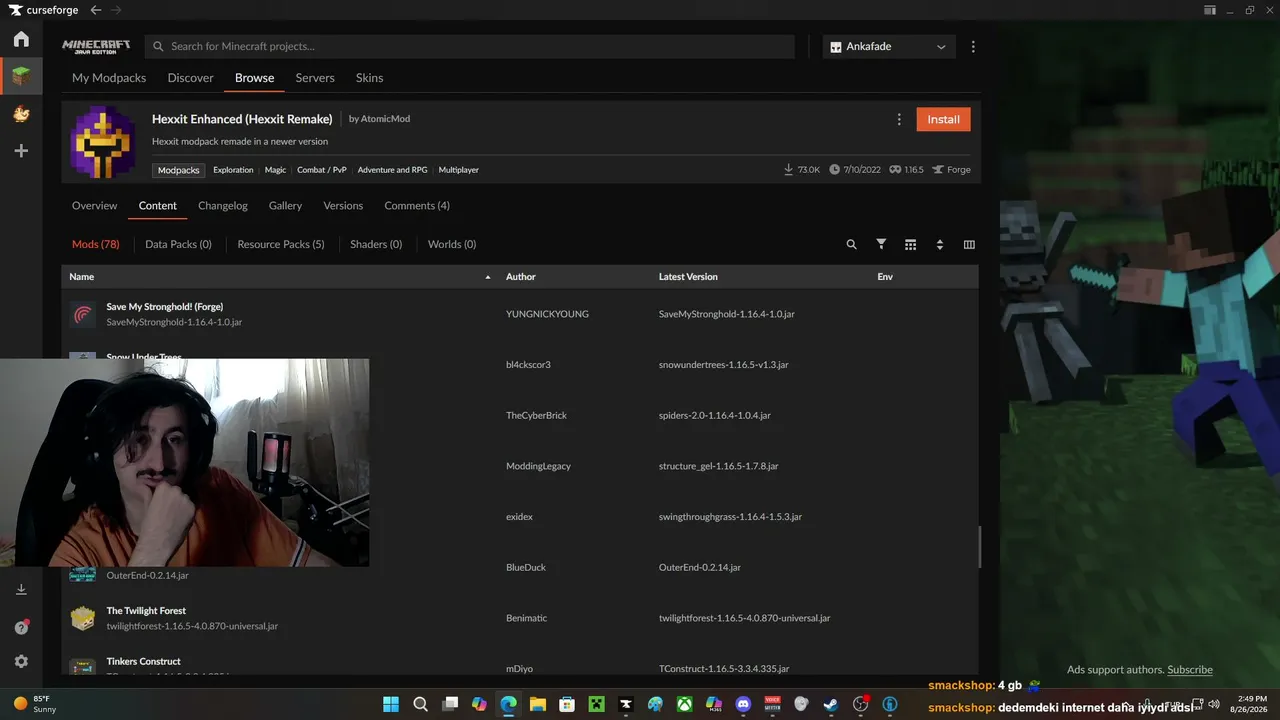Open the column chooser icon

[969, 245]
